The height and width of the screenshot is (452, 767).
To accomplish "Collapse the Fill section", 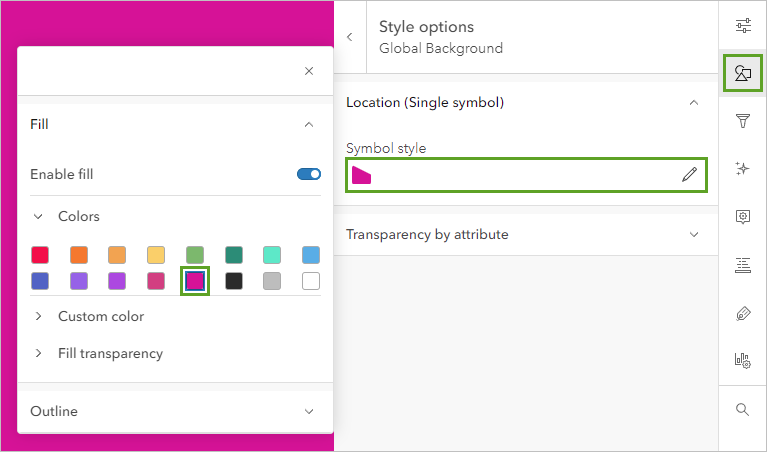I will [x=309, y=125].
